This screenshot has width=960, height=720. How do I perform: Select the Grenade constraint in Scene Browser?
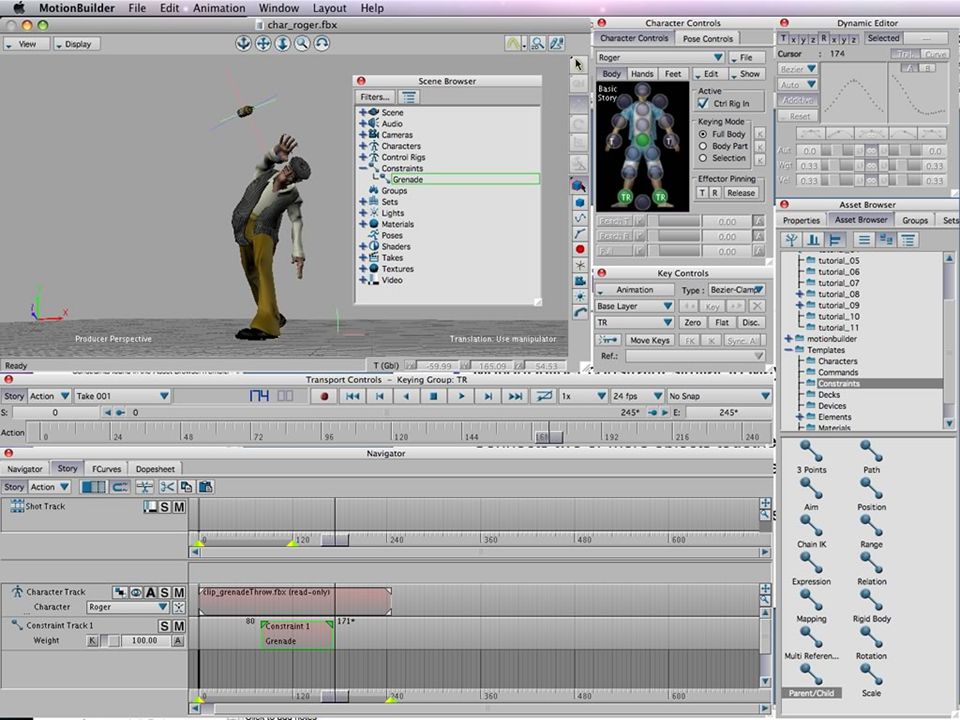(465, 179)
